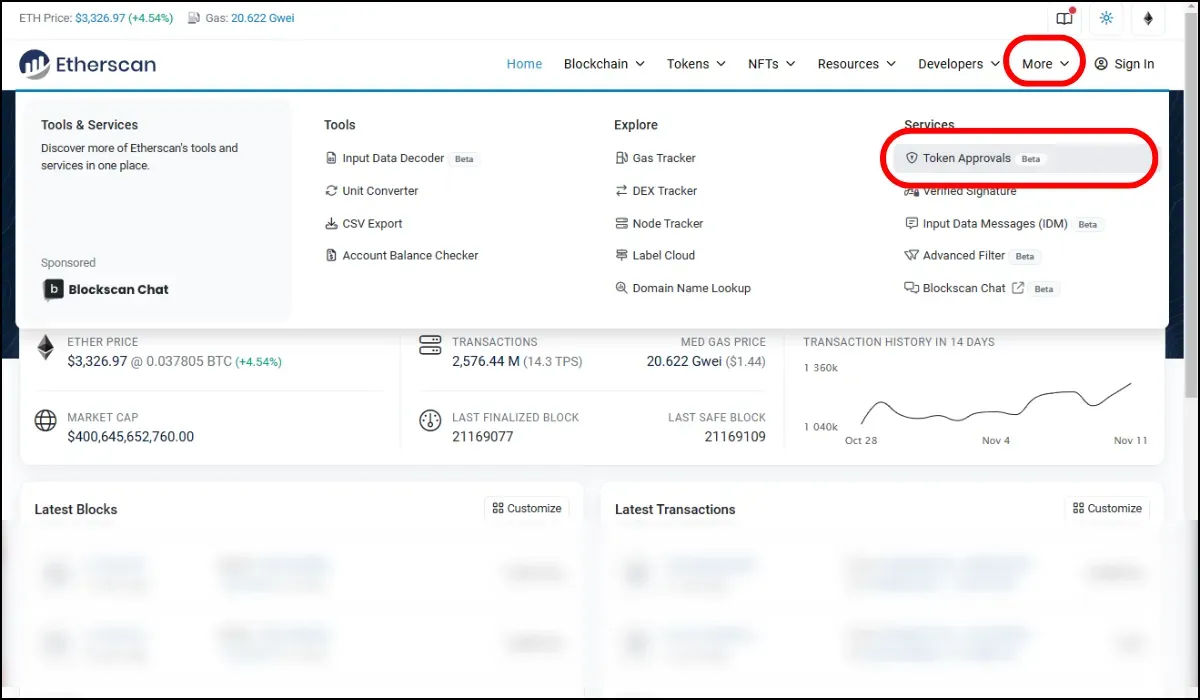Click the 20.622 Gwei gas link in top bar
The width and height of the screenshot is (1200, 700).
pos(263,18)
